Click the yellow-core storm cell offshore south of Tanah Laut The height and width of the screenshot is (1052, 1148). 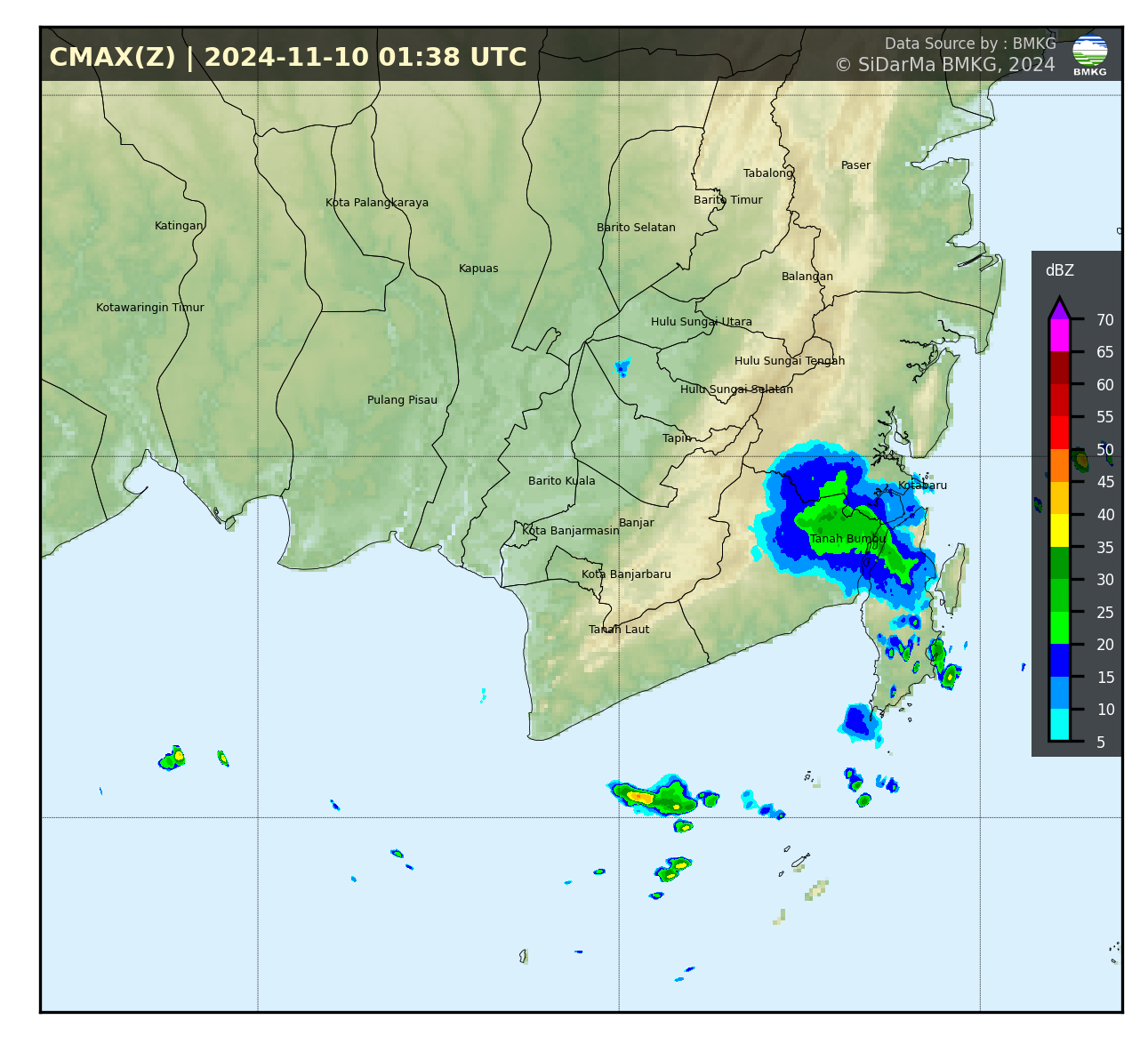654,797
